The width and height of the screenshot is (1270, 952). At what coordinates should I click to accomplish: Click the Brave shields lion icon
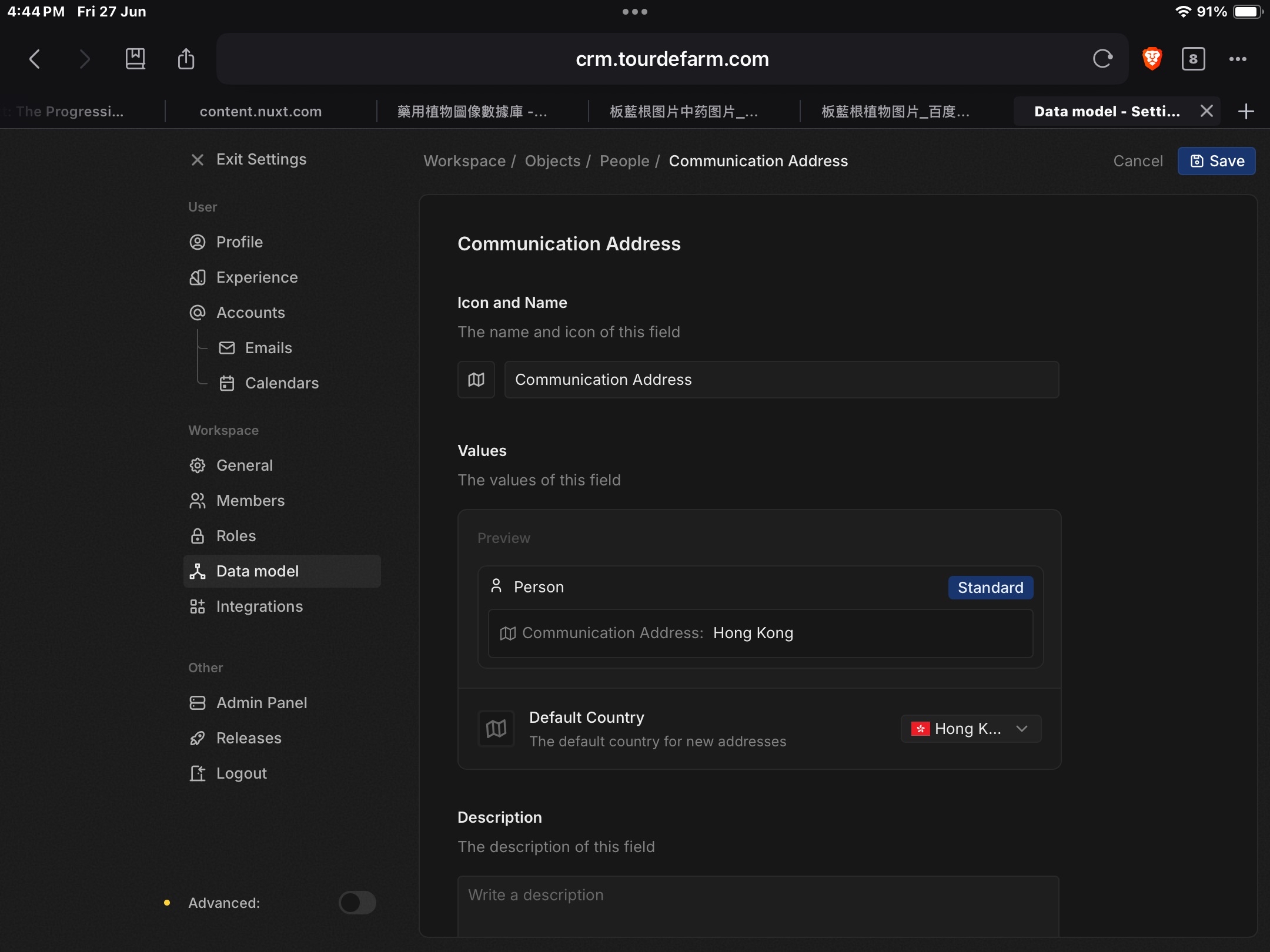click(x=1152, y=59)
